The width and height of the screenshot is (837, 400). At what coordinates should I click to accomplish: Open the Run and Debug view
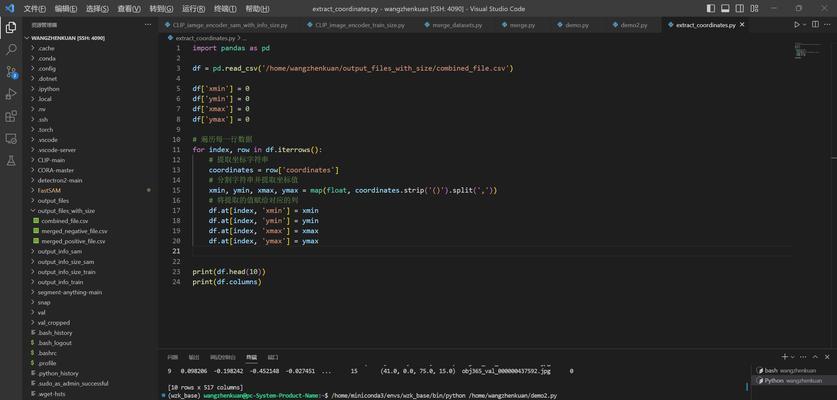pos(11,94)
